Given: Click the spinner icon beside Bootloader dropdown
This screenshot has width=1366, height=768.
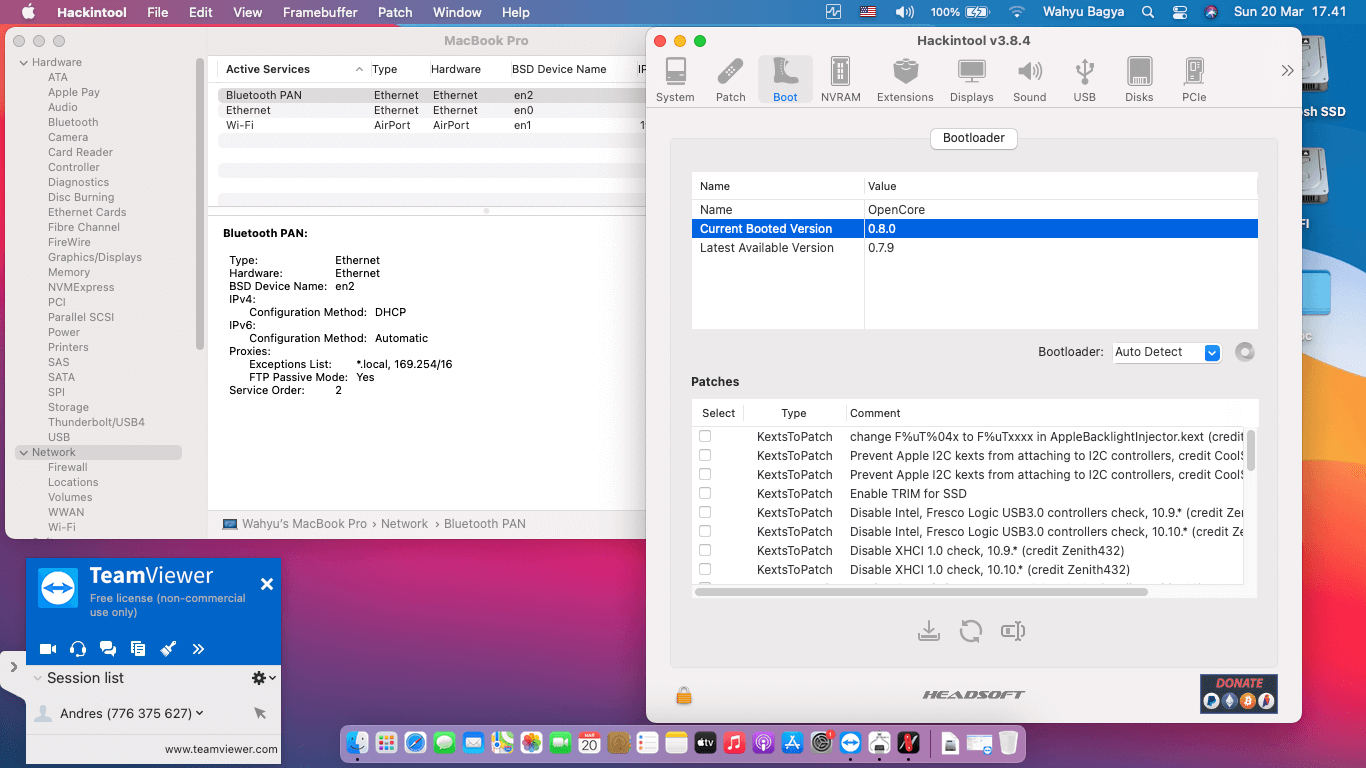Looking at the screenshot, I should click(x=1244, y=352).
